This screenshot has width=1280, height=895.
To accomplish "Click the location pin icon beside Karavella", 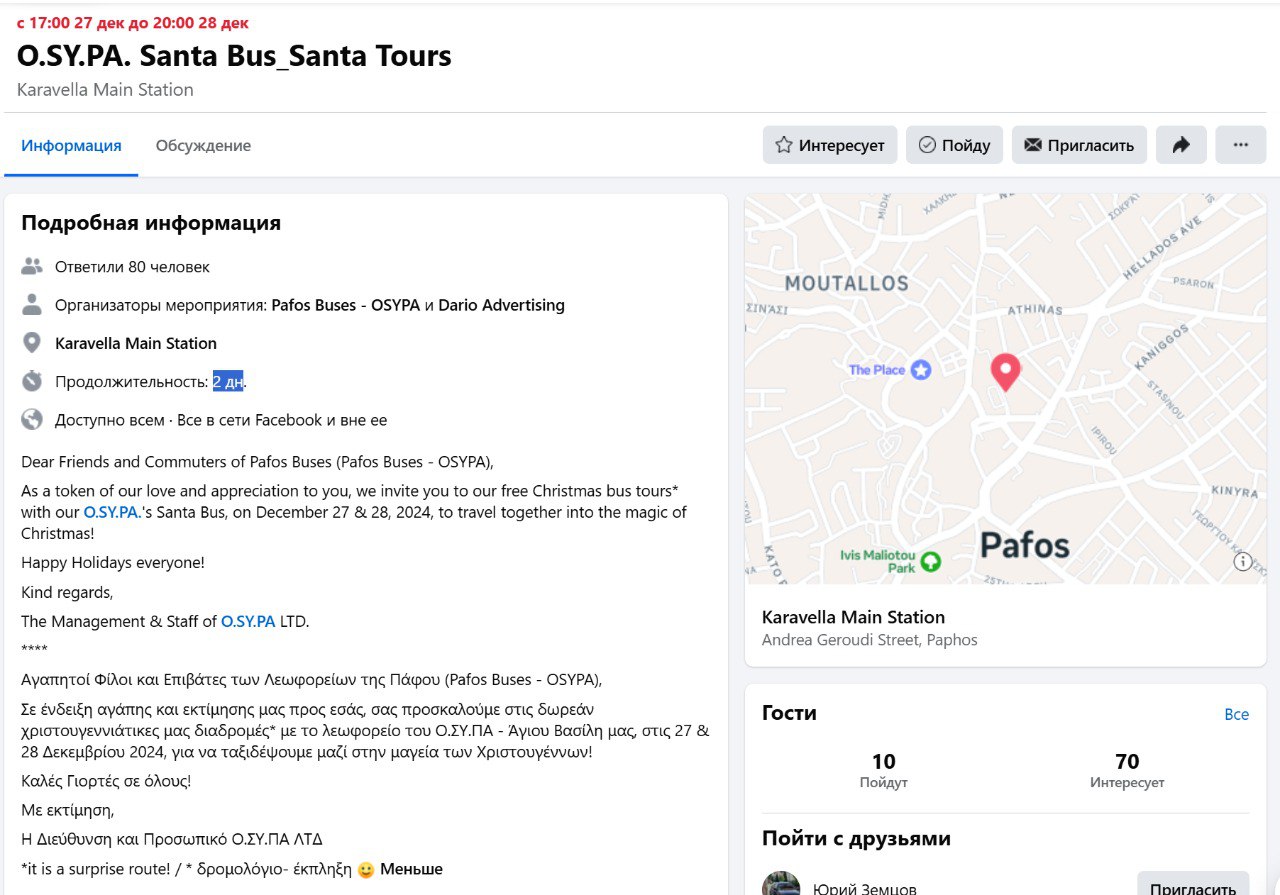I will pyautogui.click(x=32, y=343).
